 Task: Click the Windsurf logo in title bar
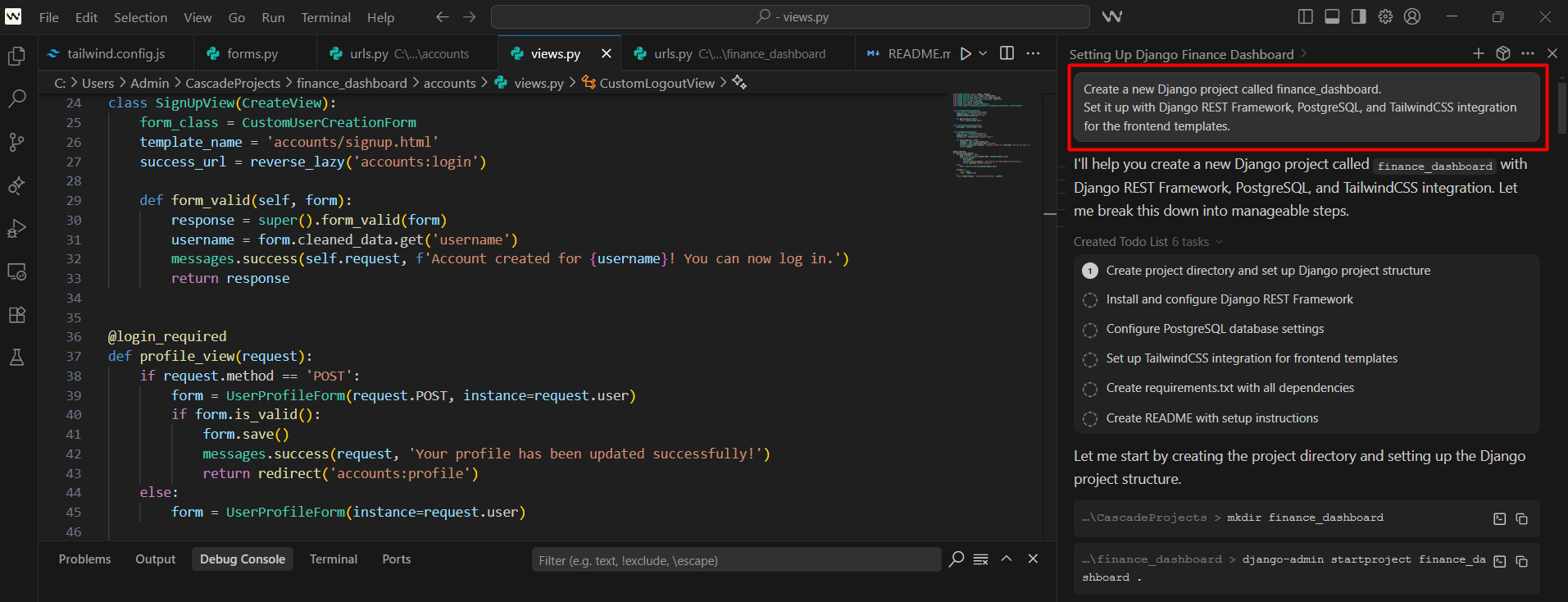[x=13, y=16]
